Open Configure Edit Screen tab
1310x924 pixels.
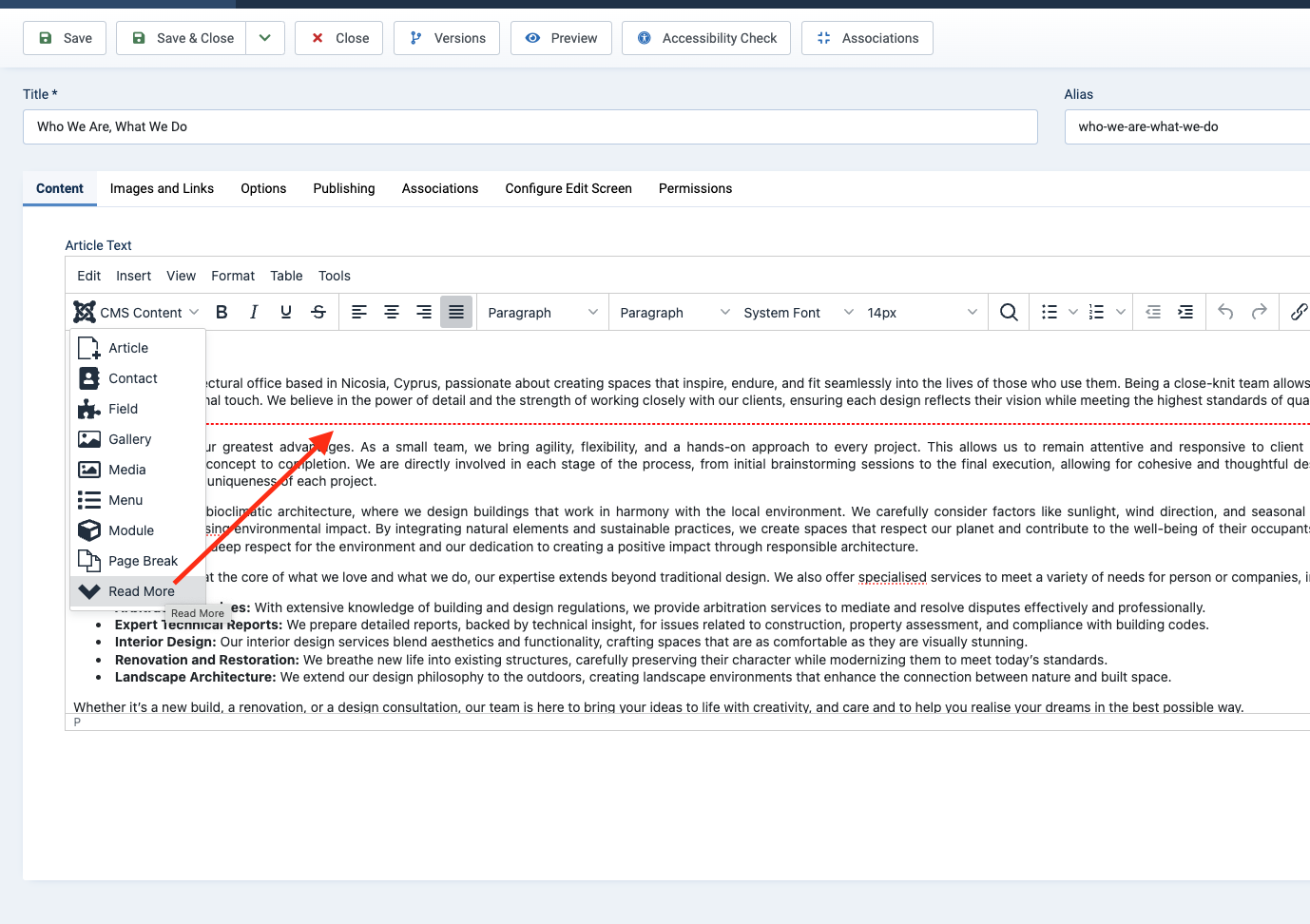click(568, 188)
